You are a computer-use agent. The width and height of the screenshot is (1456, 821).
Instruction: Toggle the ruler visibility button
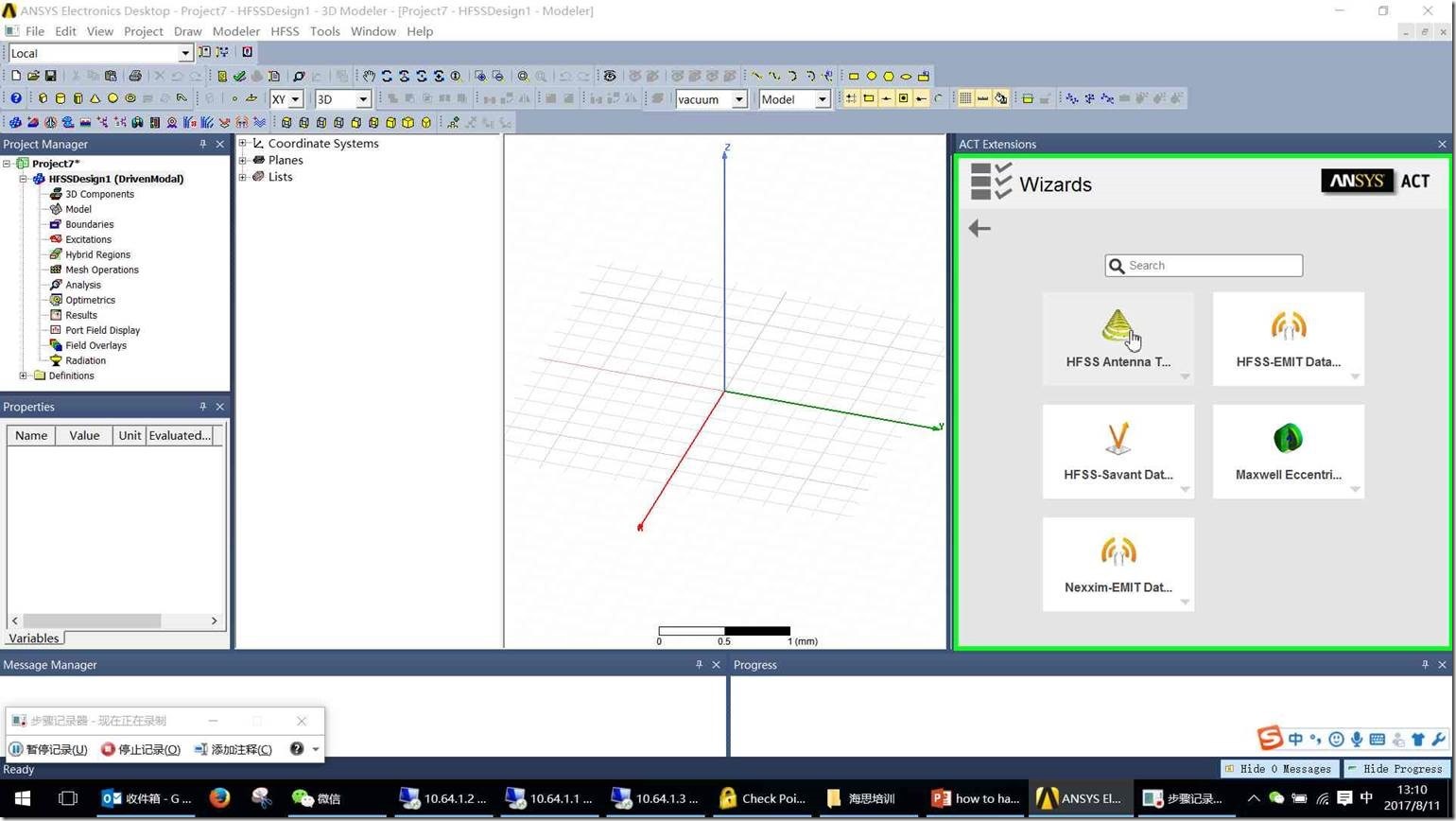pyautogui.click(x=982, y=98)
